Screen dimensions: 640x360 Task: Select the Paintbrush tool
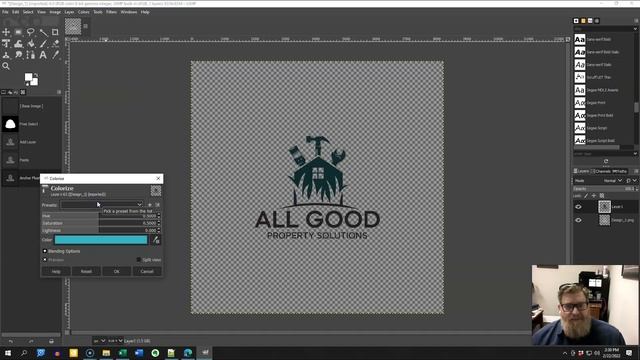click(43, 43)
